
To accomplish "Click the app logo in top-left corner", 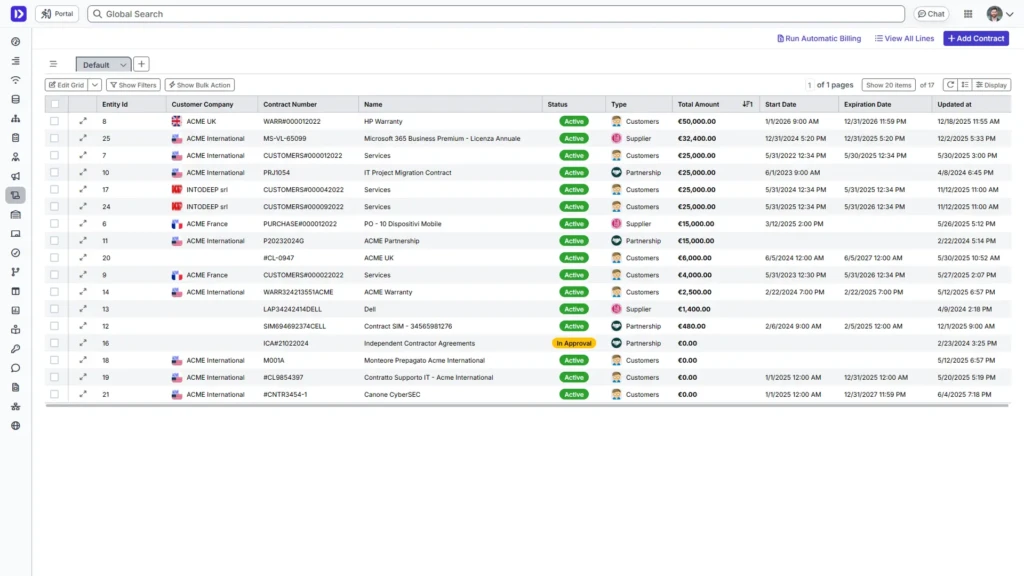I will (18, 14).
